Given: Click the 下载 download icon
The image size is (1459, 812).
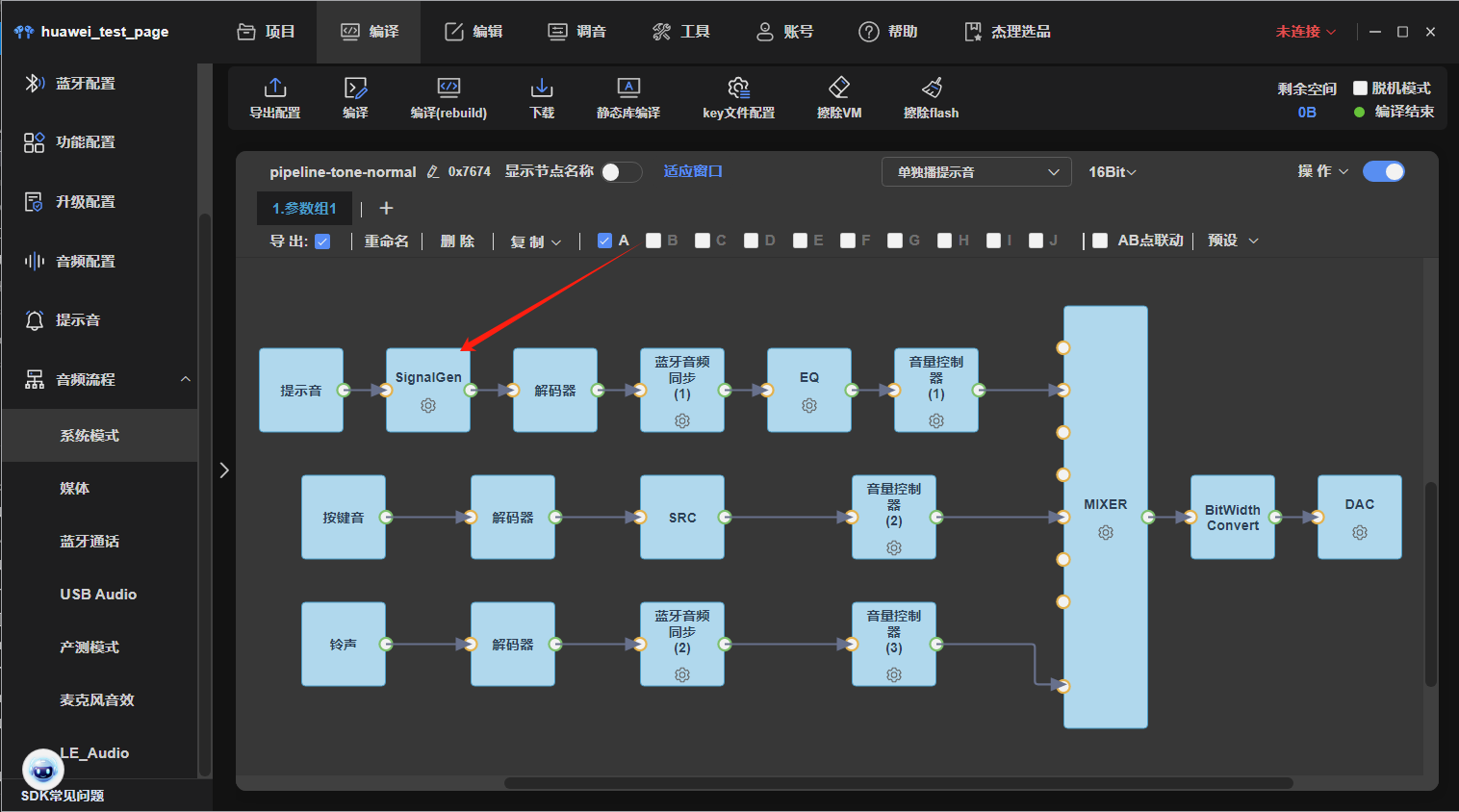Looking at the screenshot, I should (x=542, y=88).
